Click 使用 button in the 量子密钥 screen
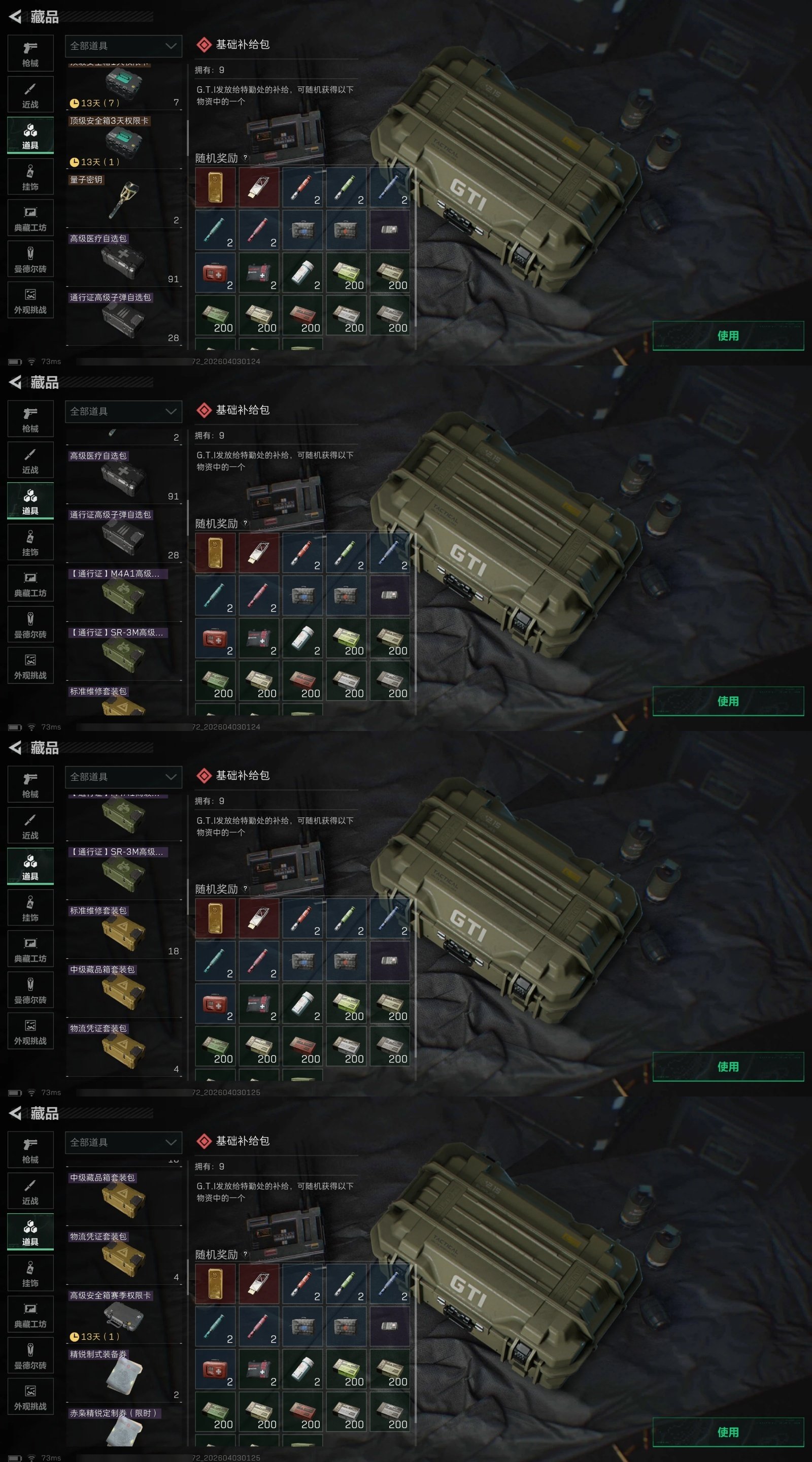The width and height of the screenshot is (812, 1462). coord(728,336)
